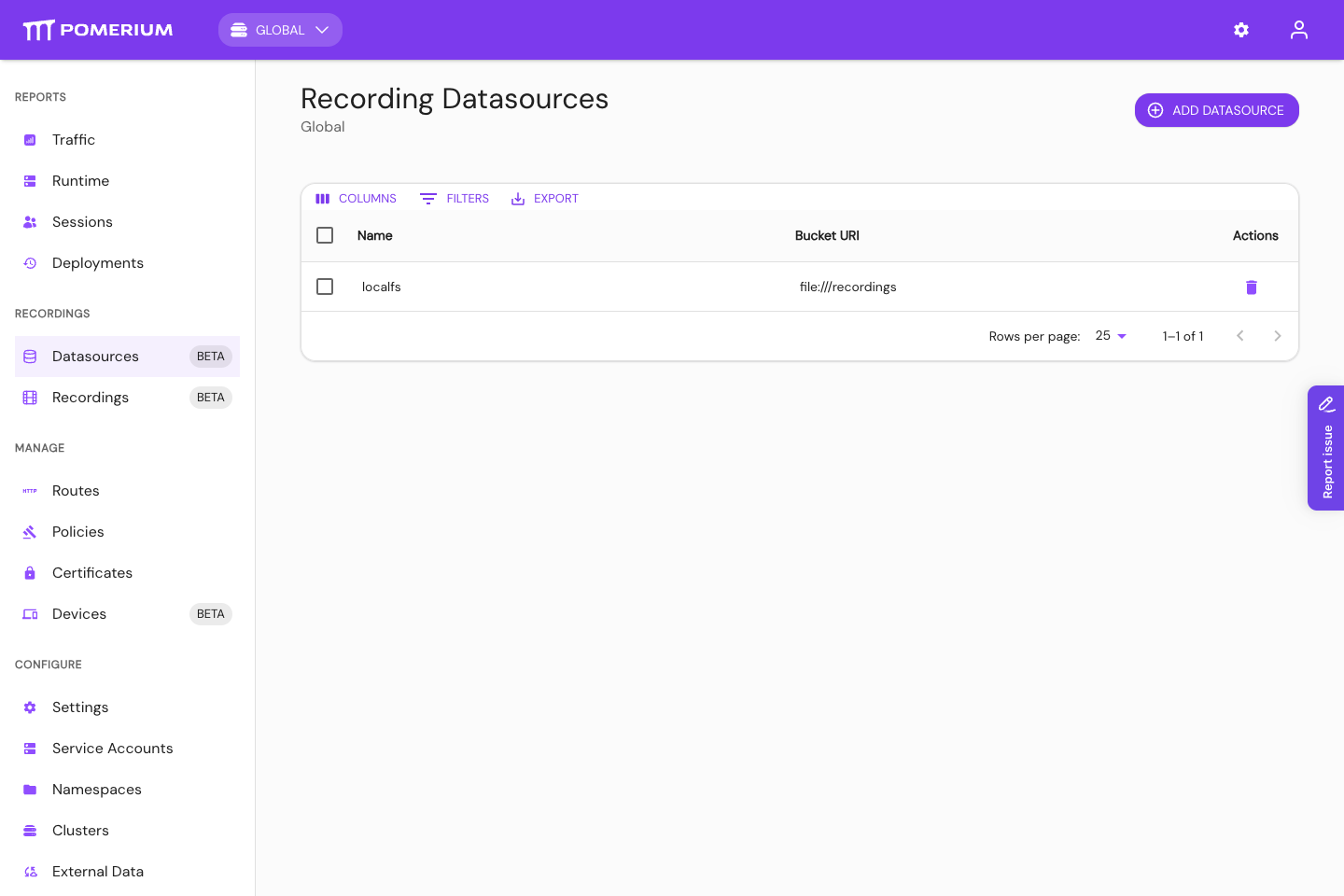Click the Pomerium logo
The width and height of the screenshot is (1344, 896).
tap(98, 30)
